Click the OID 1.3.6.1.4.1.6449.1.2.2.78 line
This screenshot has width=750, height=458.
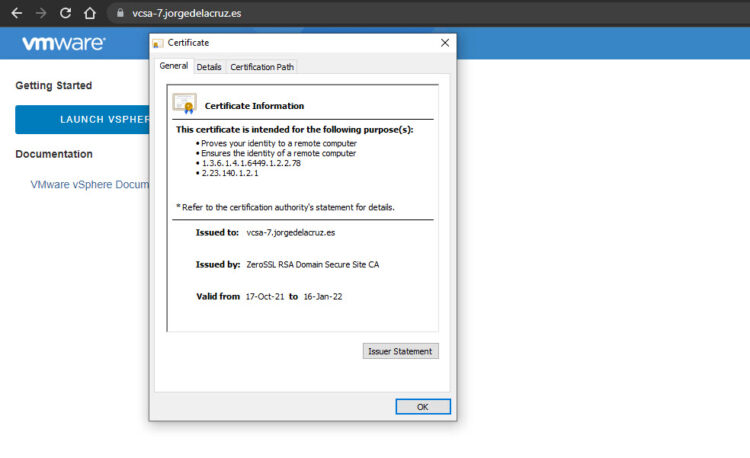click(251, 164)
